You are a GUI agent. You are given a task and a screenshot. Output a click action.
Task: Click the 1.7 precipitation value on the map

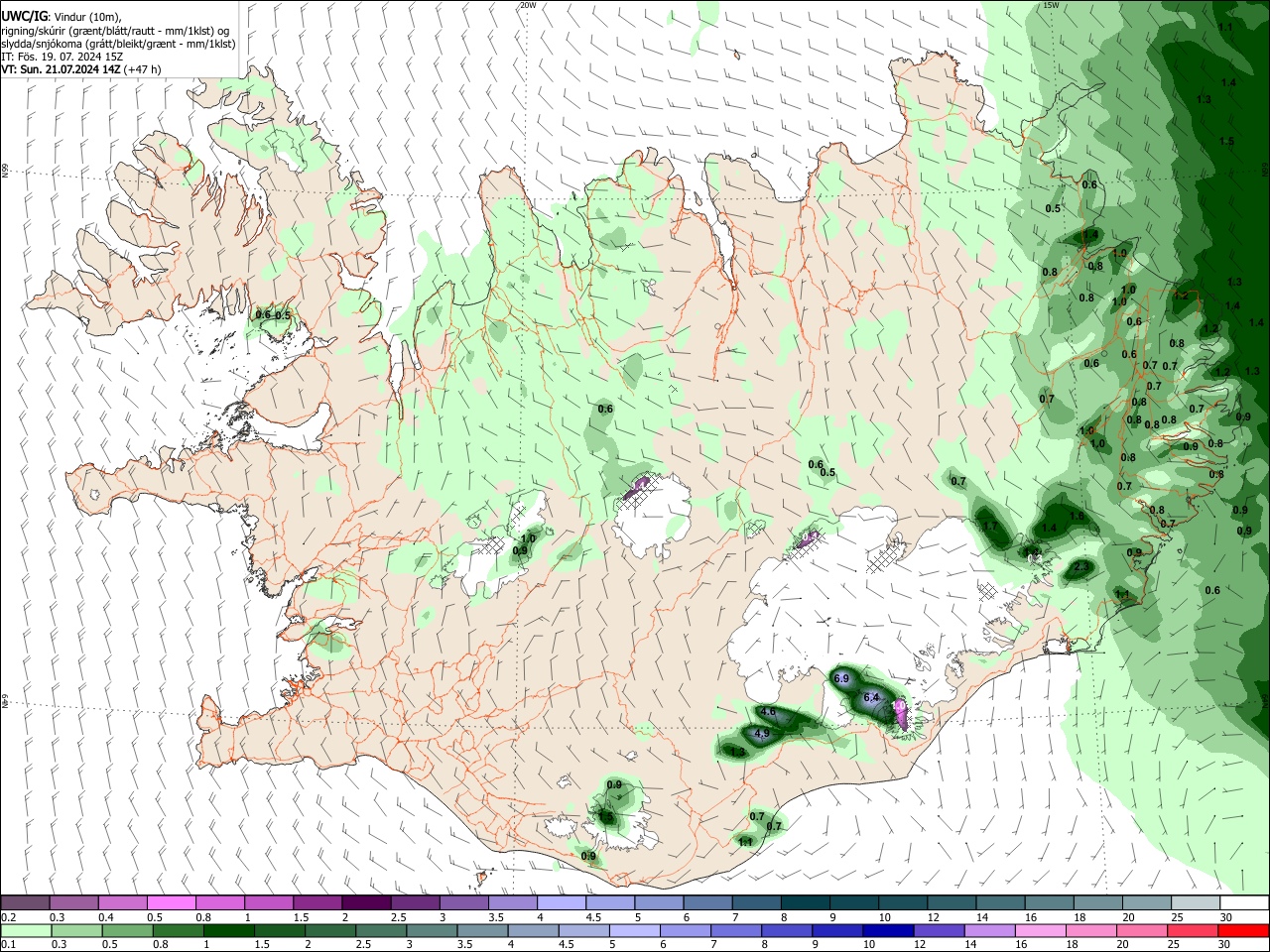[989, 526]
